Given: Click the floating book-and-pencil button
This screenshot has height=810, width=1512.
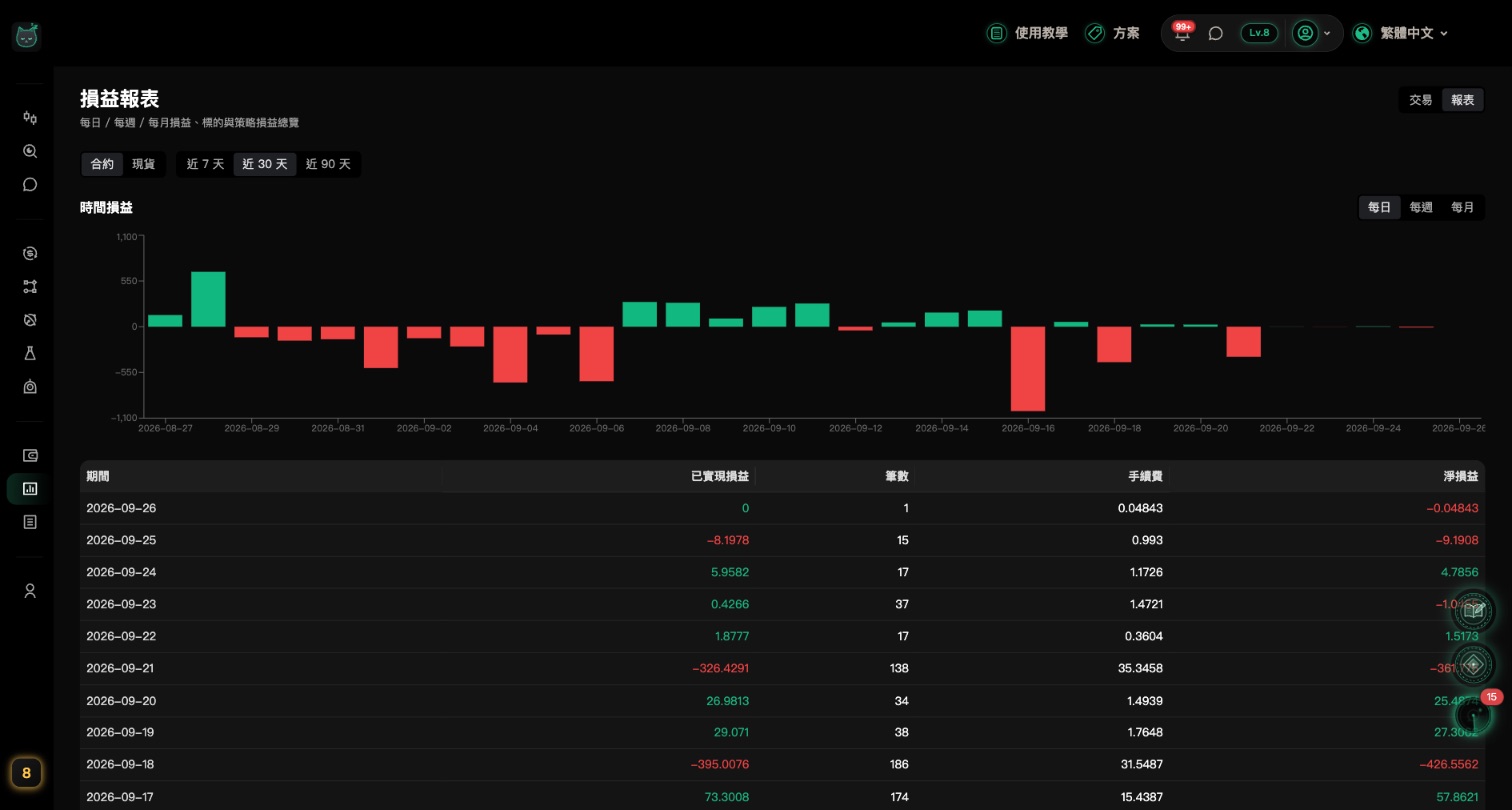Looking at the screenshot, I should pos(1473,610).
